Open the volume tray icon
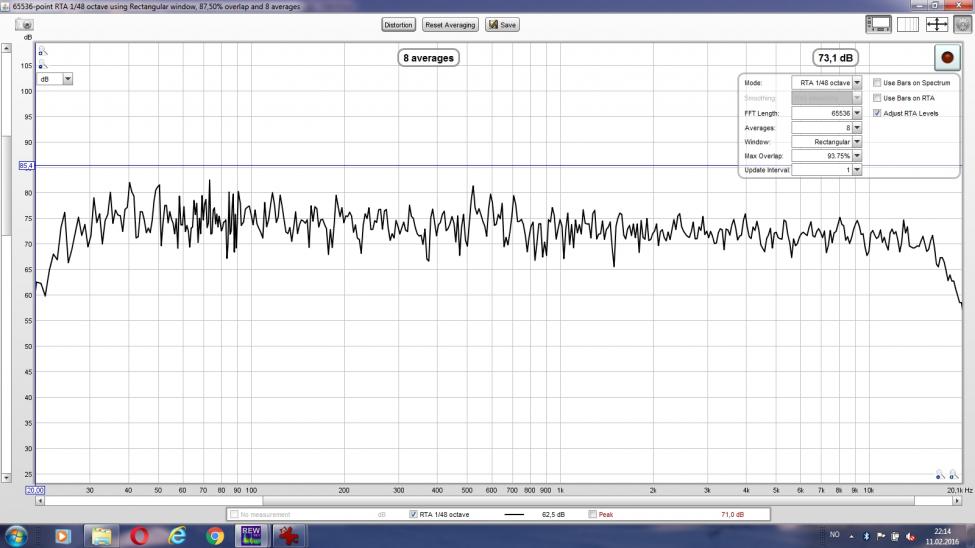This screenshot has height=548, width=975. (x=910, y=536)
